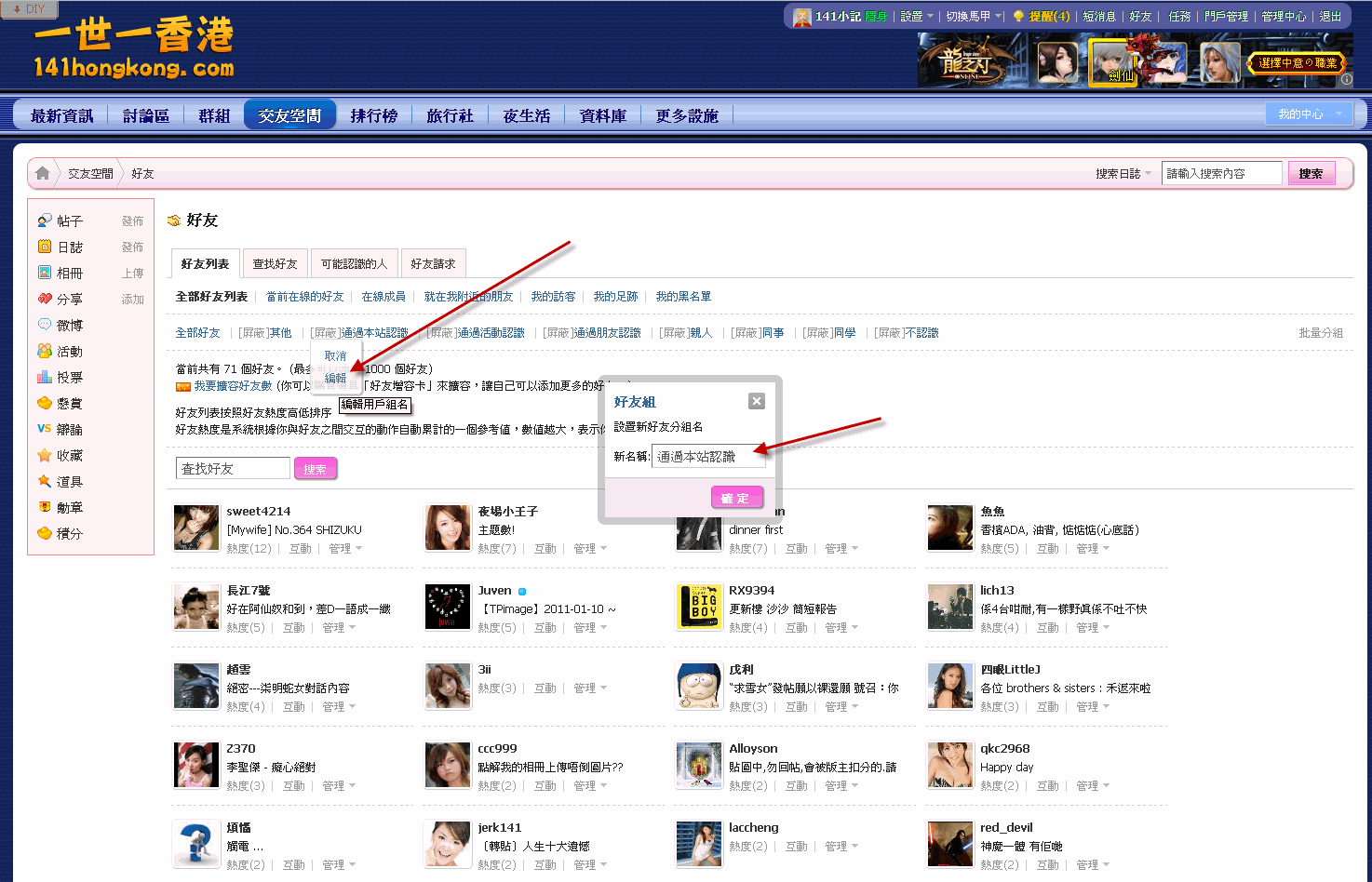Open the 勳章 medal icon
Image resolution: width=1372 pixels, height=882 pixels.
coord(45,507)
